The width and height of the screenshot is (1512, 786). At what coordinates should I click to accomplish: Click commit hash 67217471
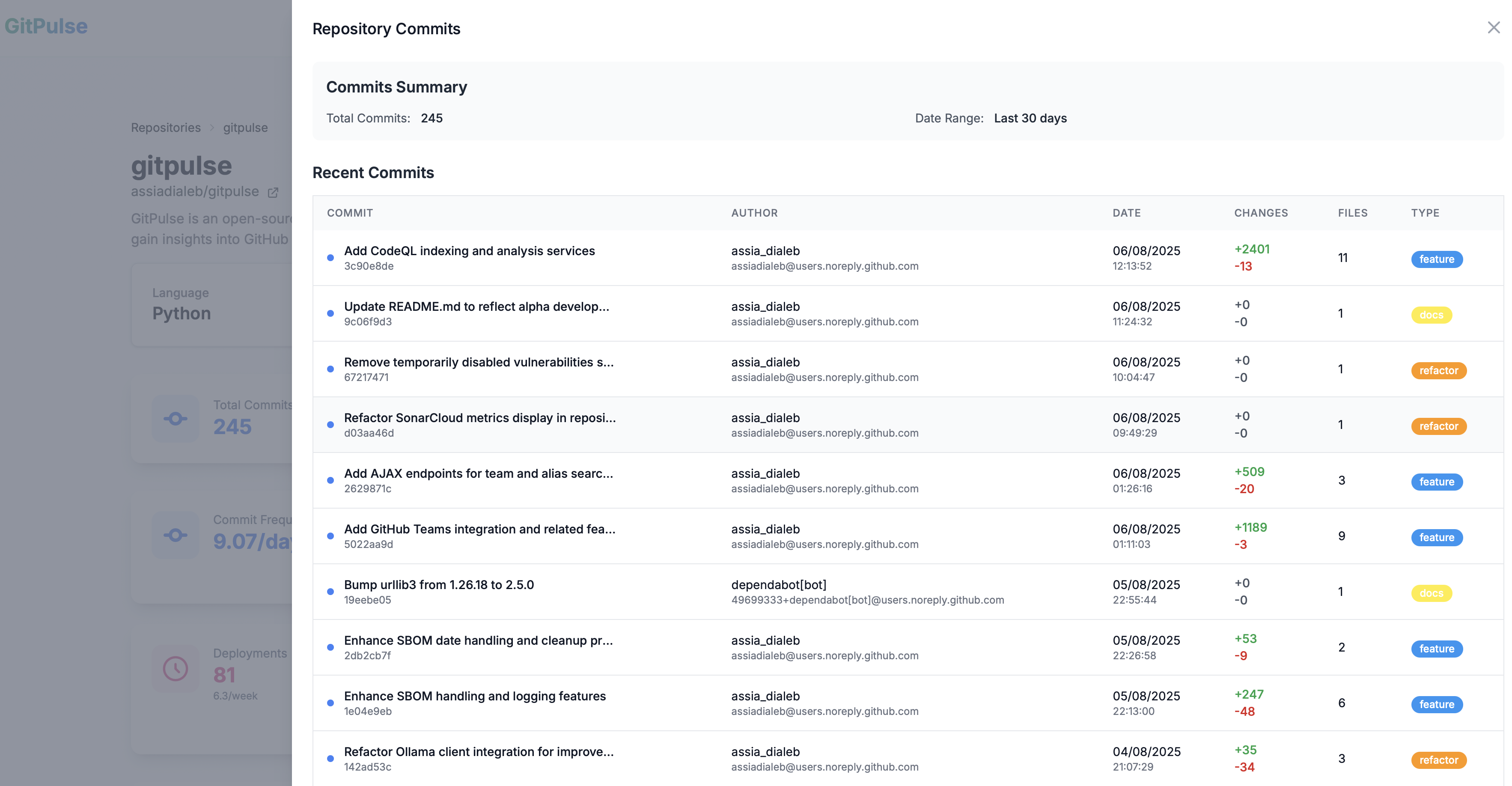[x=366, y=378]
